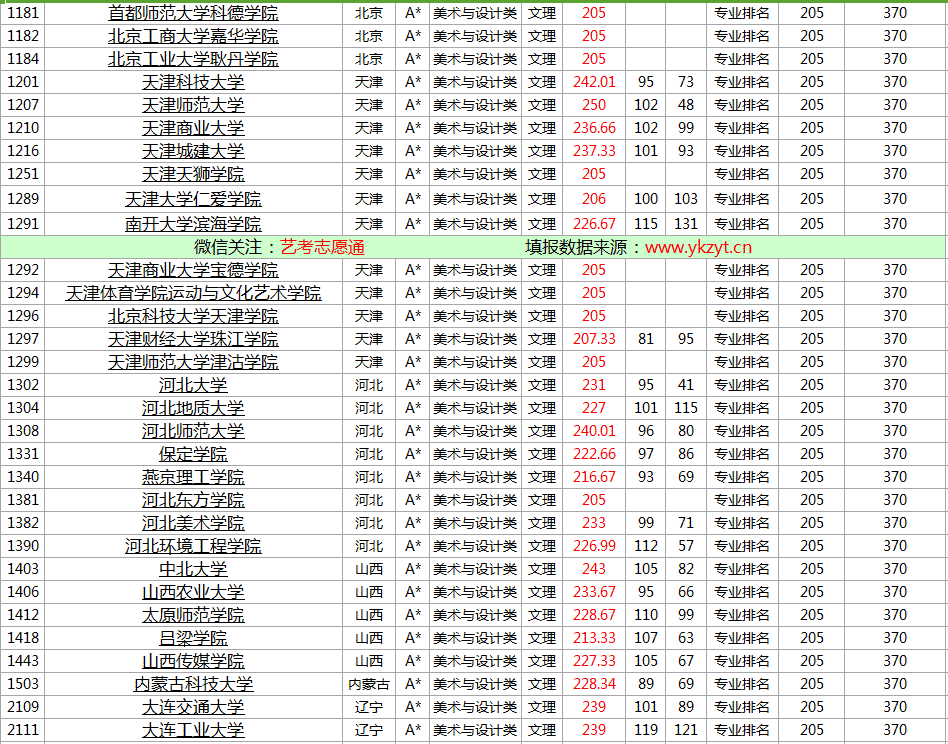Open 天津体育学院运动与文化艺术学院 link
Image resolution: width=948 pixels, height=744 pixels.
pos(193,293)
